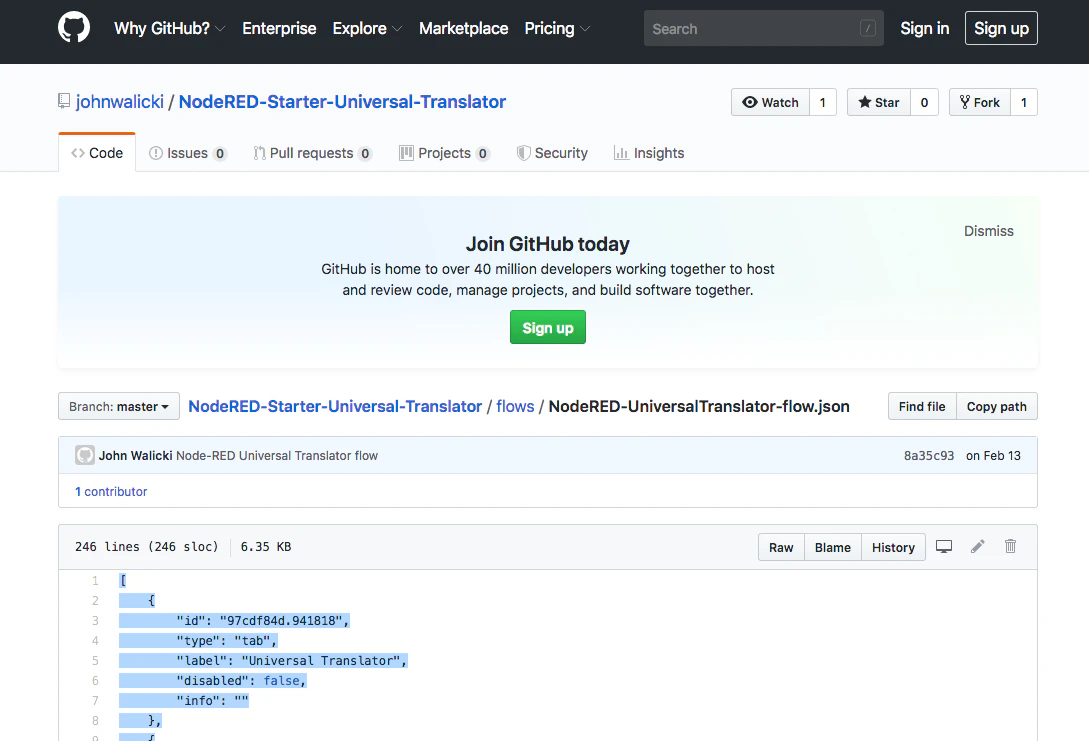This screenshot has width=1089, height=741.
Task: Open the Blame view
Action: point(833,547)
